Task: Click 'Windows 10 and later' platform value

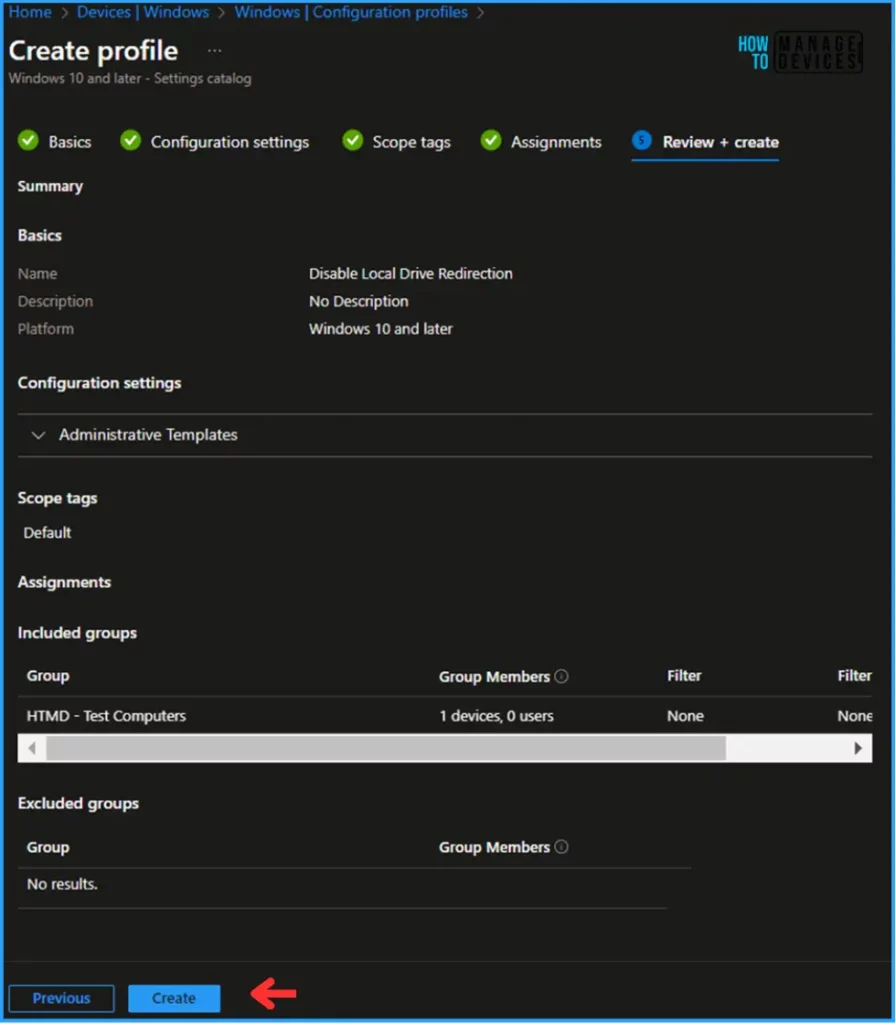Action: [381, 328]
